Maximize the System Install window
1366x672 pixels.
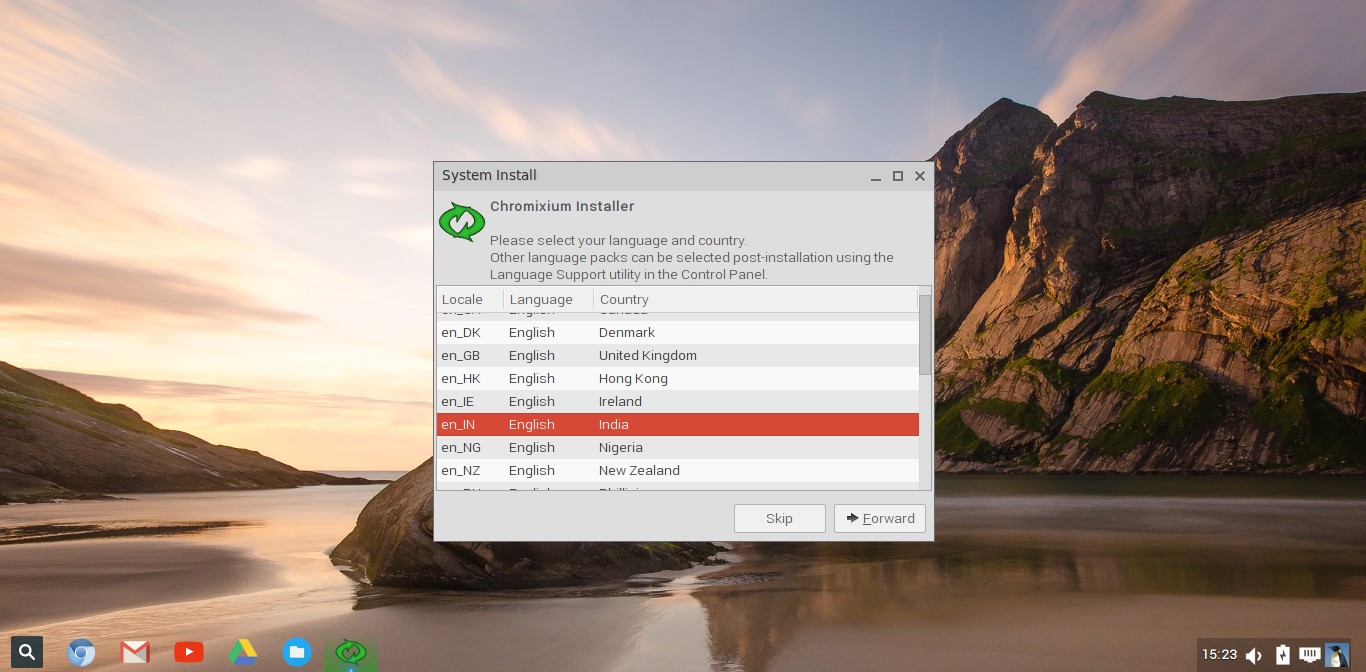[x=898, y=176]
